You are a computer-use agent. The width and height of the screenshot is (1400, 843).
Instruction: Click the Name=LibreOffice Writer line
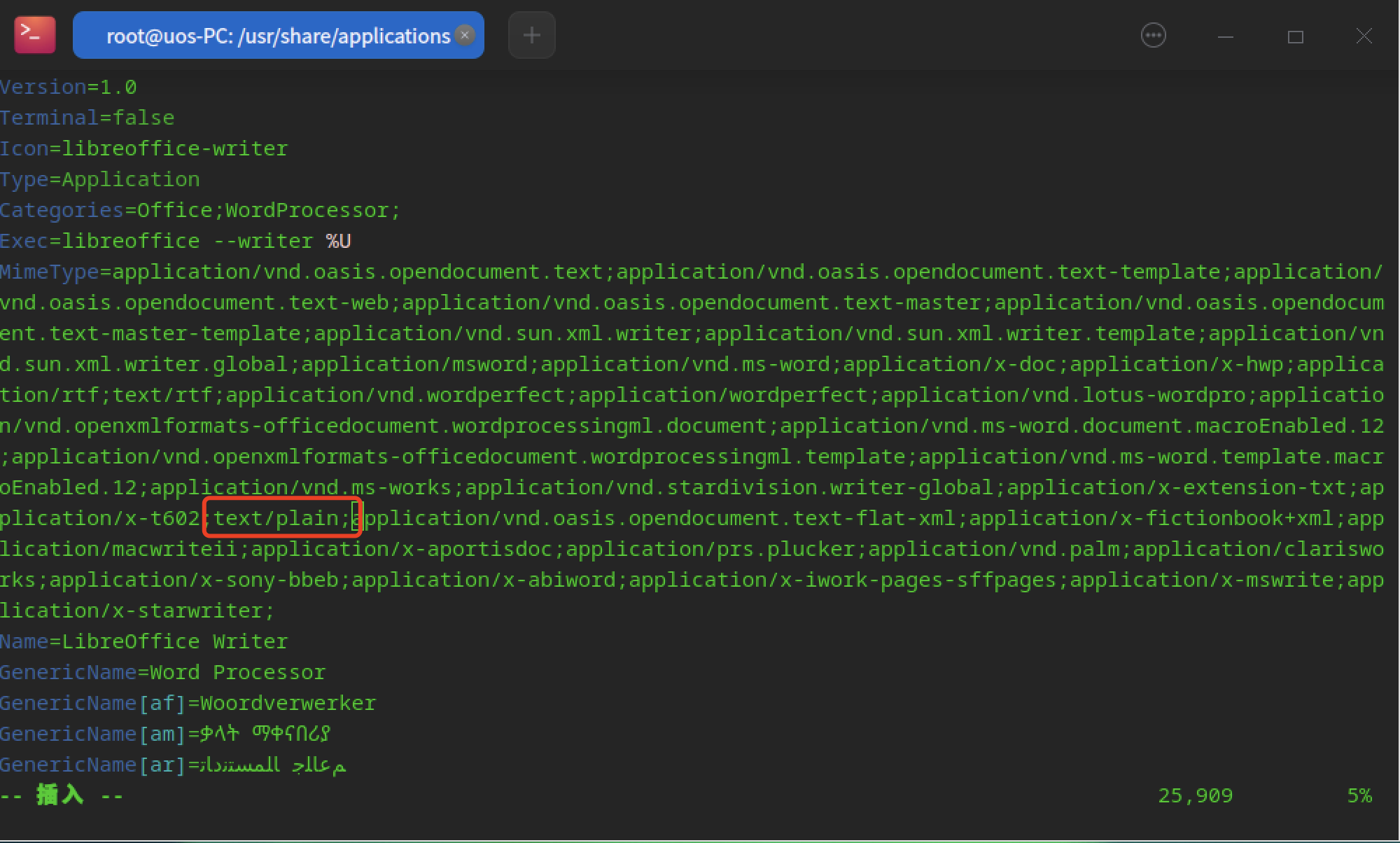click(x=143, y=641)
